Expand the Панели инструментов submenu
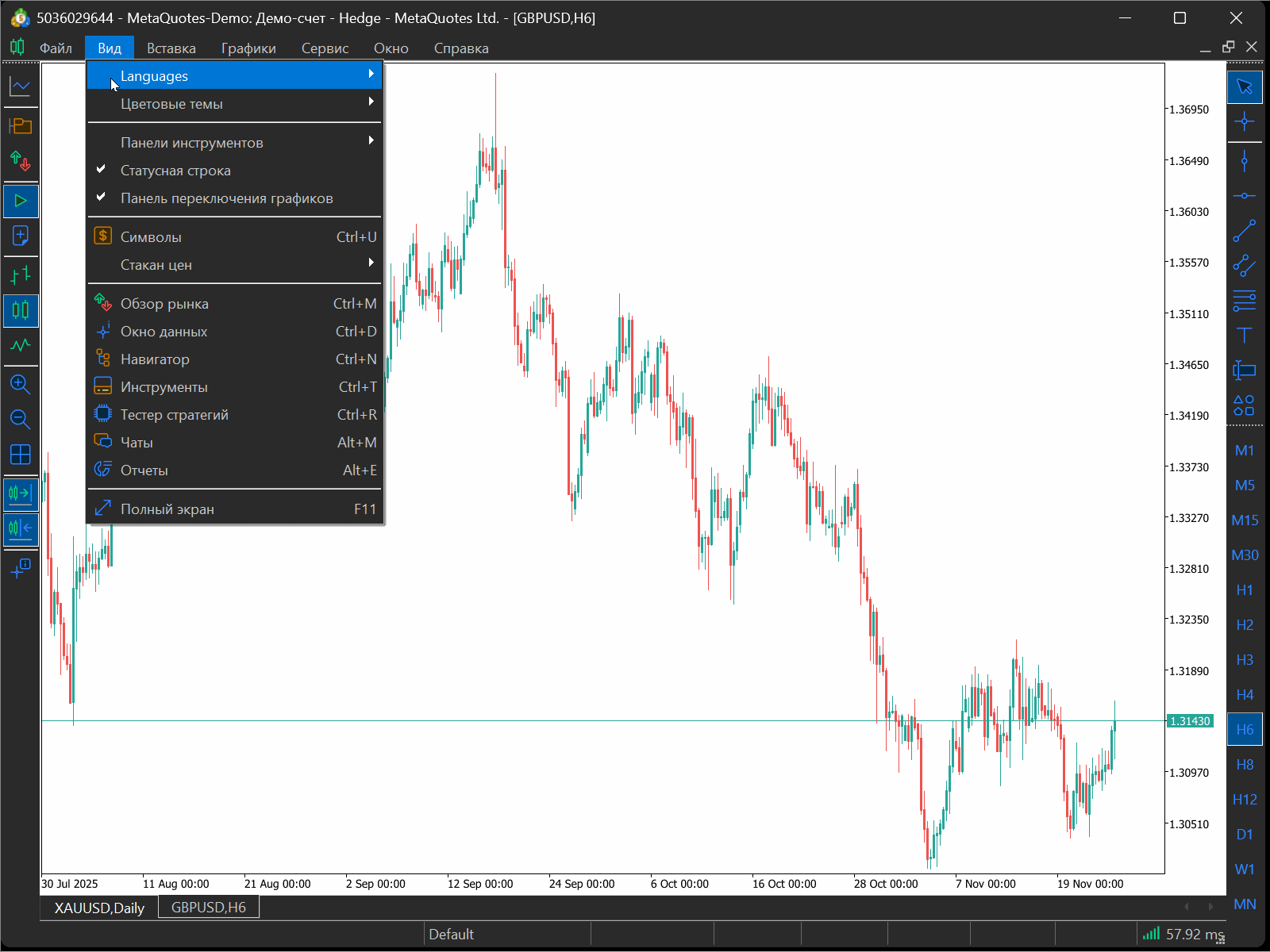Viewport: 1270px width, 952px height. [235, 143]
